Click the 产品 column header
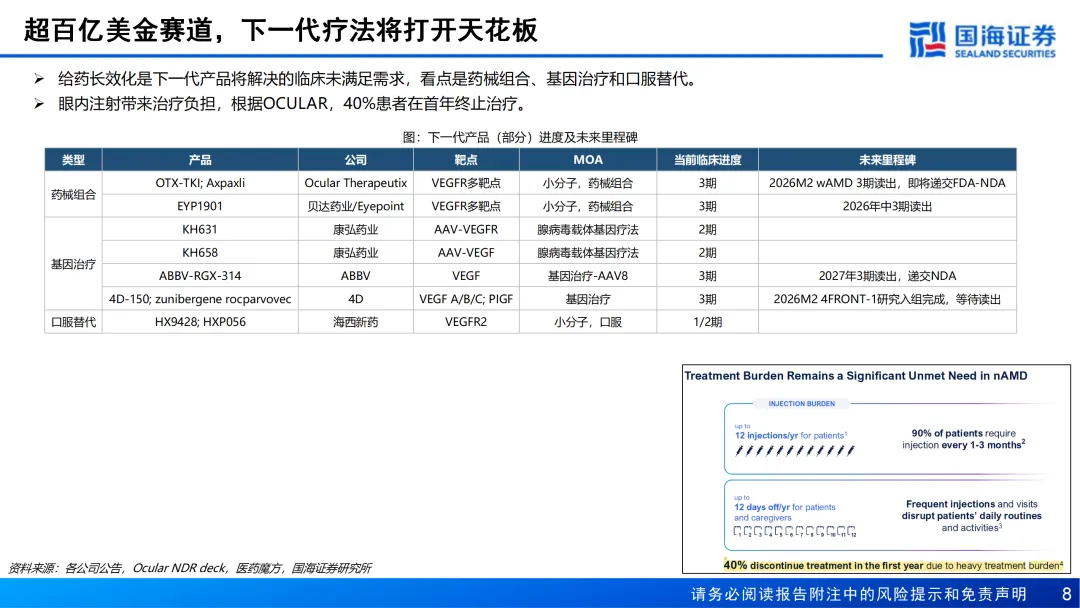Image resolution: width=1080 pixels, height=608 pixels. click(200, 160)
